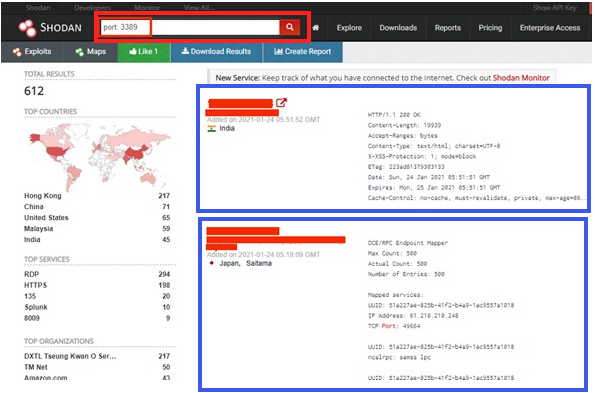Image resolution: width=595 pixels, height=393 pixels.
Task: Switch to the Maps view
Action: point(91,52)
